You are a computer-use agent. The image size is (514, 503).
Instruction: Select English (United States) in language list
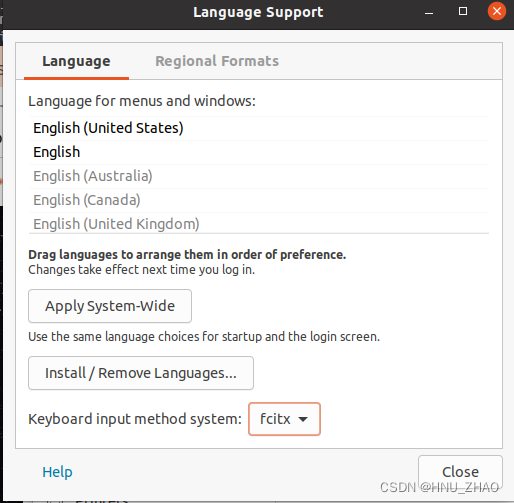tap(259, 128)
